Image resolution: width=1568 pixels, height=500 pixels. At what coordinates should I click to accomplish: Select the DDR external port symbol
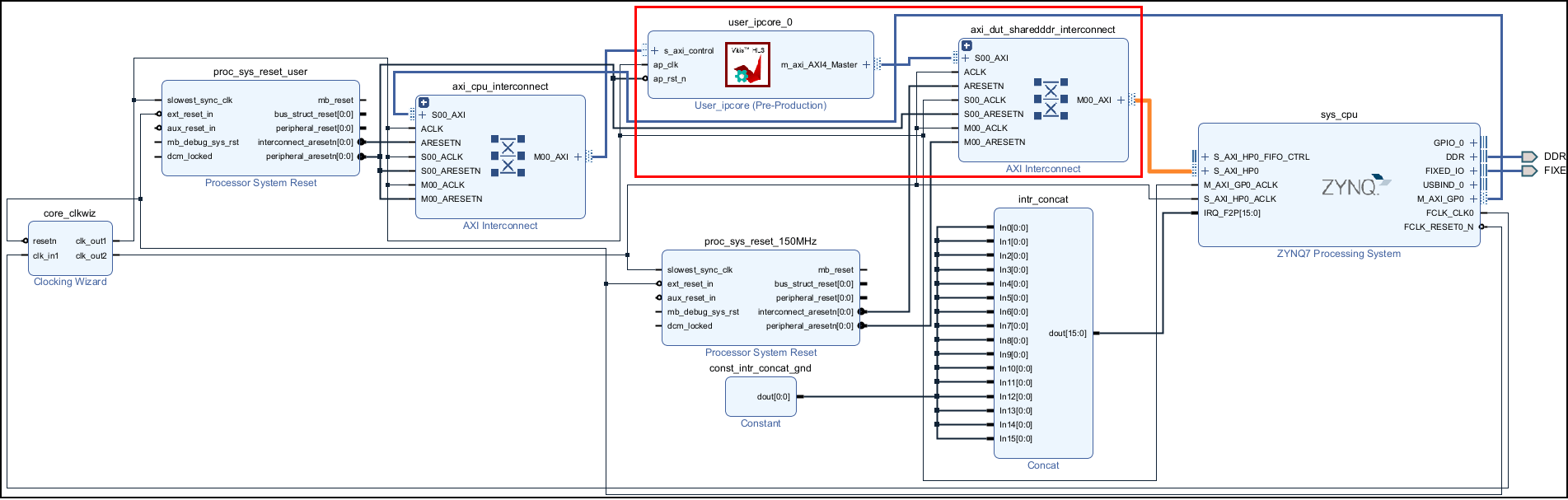[x=1529, y=157]
